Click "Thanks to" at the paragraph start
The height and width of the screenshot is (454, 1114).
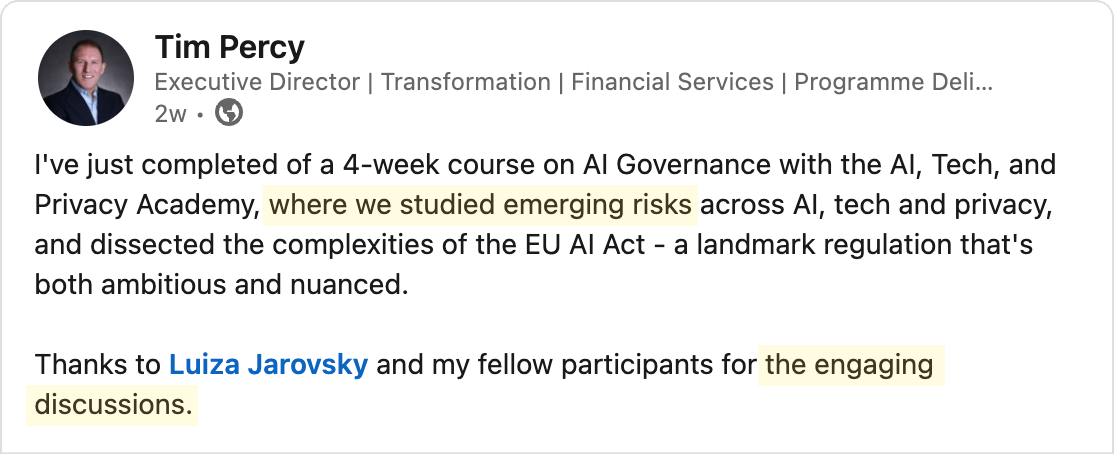click(x=97, y=365)
